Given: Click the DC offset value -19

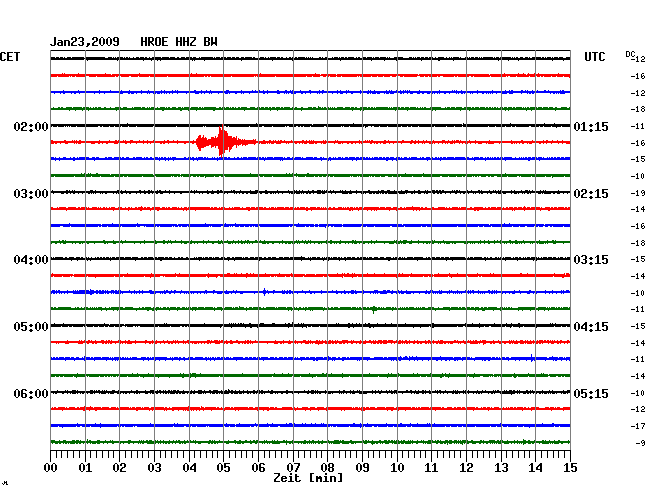Looking at the screenshot, I should [x=638, y=193].
